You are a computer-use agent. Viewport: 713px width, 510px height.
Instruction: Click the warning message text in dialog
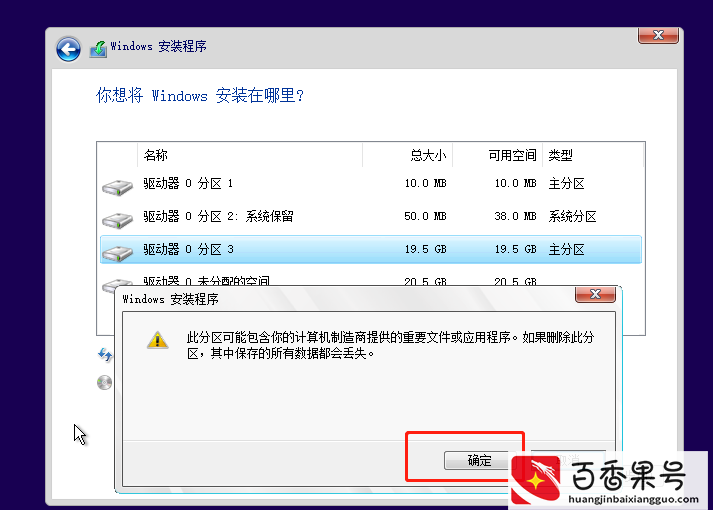click(x=390, y=345)
